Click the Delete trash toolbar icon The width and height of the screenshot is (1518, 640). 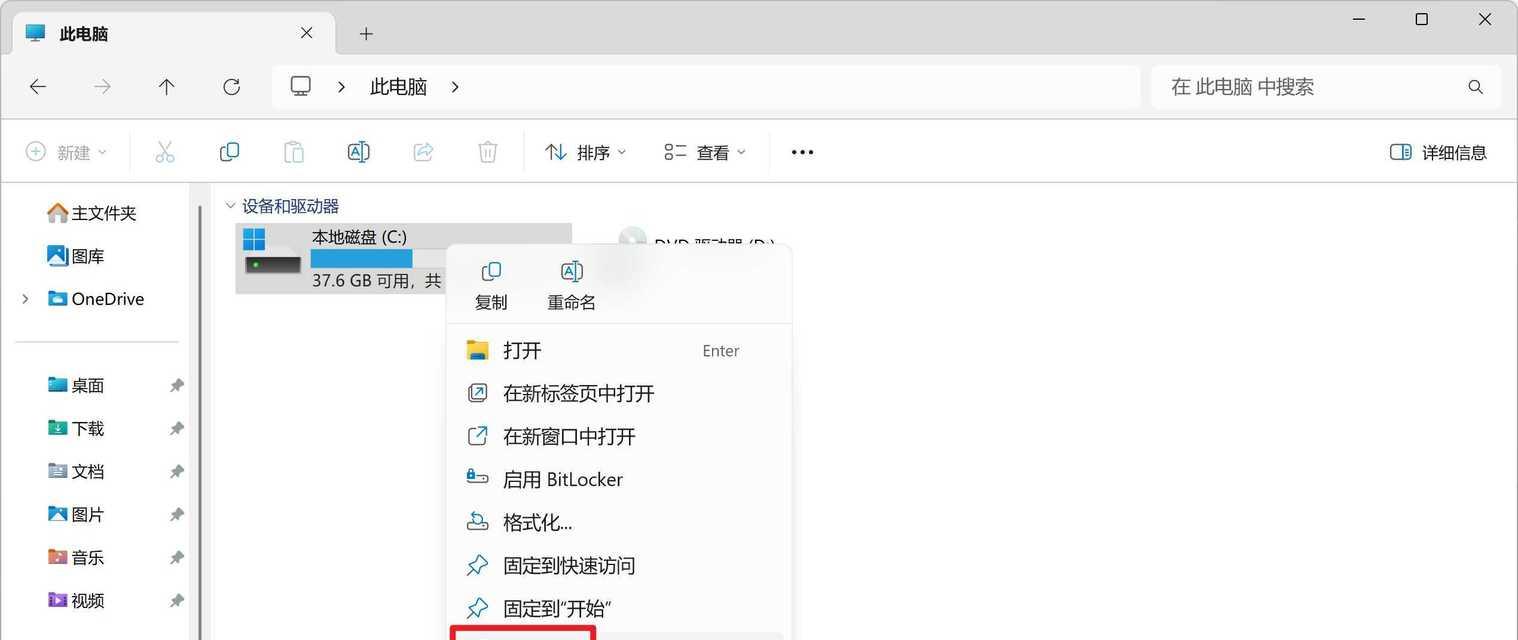click(487, 152)
